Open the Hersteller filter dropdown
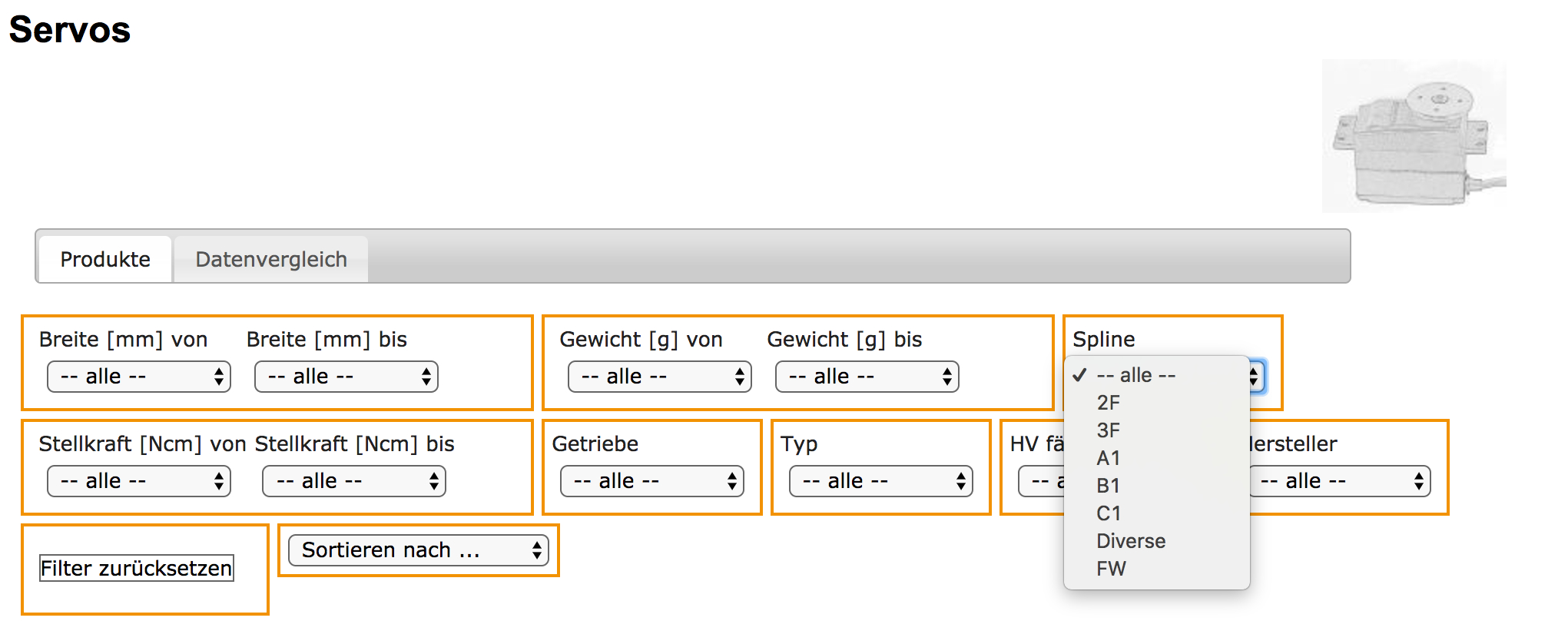This screenshot has width=1568, height=621. (1341, 481)
